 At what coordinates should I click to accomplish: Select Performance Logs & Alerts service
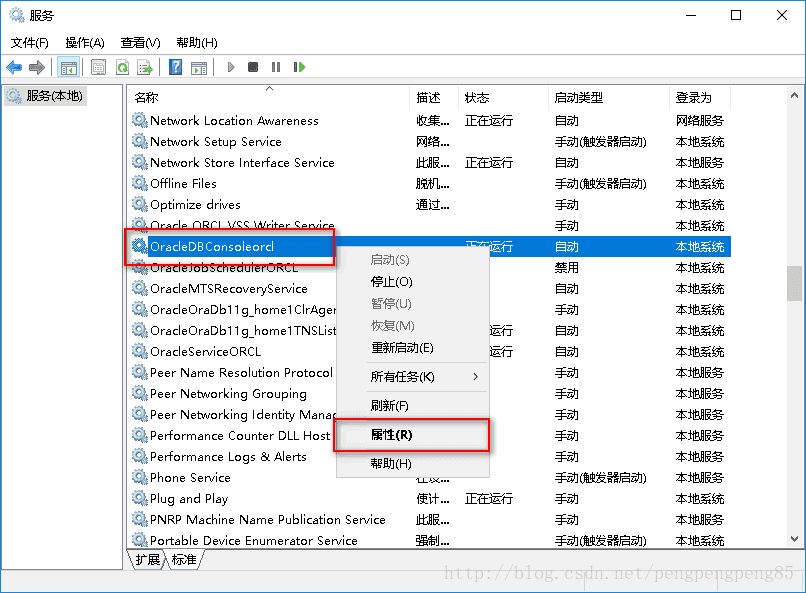click(228, 457)
